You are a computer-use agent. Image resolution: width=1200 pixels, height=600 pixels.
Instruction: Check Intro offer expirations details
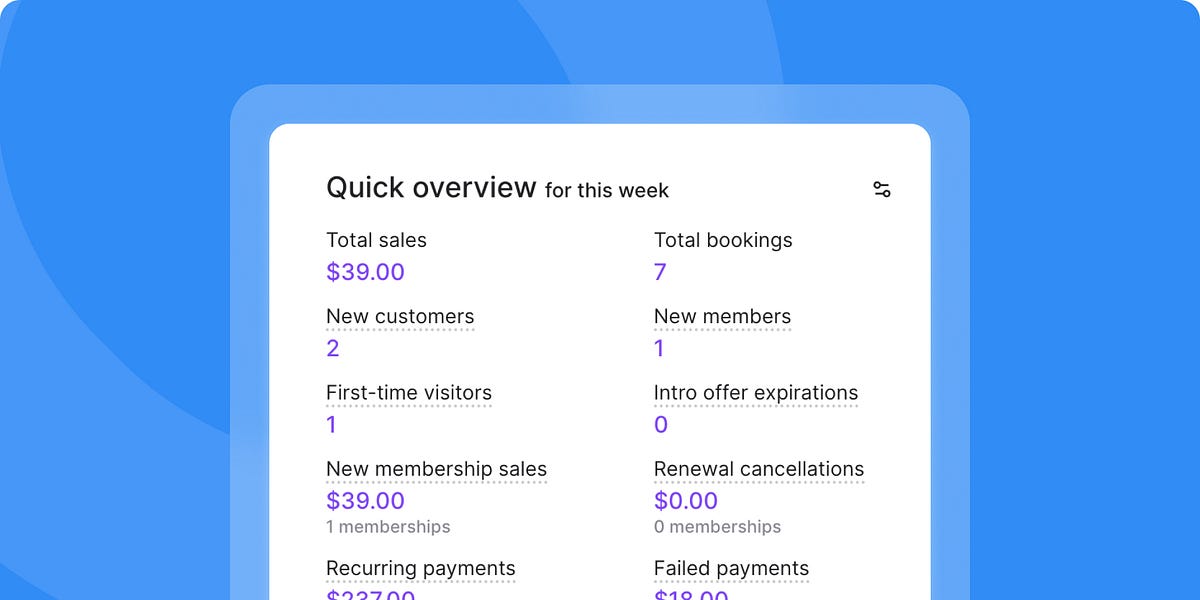(756, 392)
